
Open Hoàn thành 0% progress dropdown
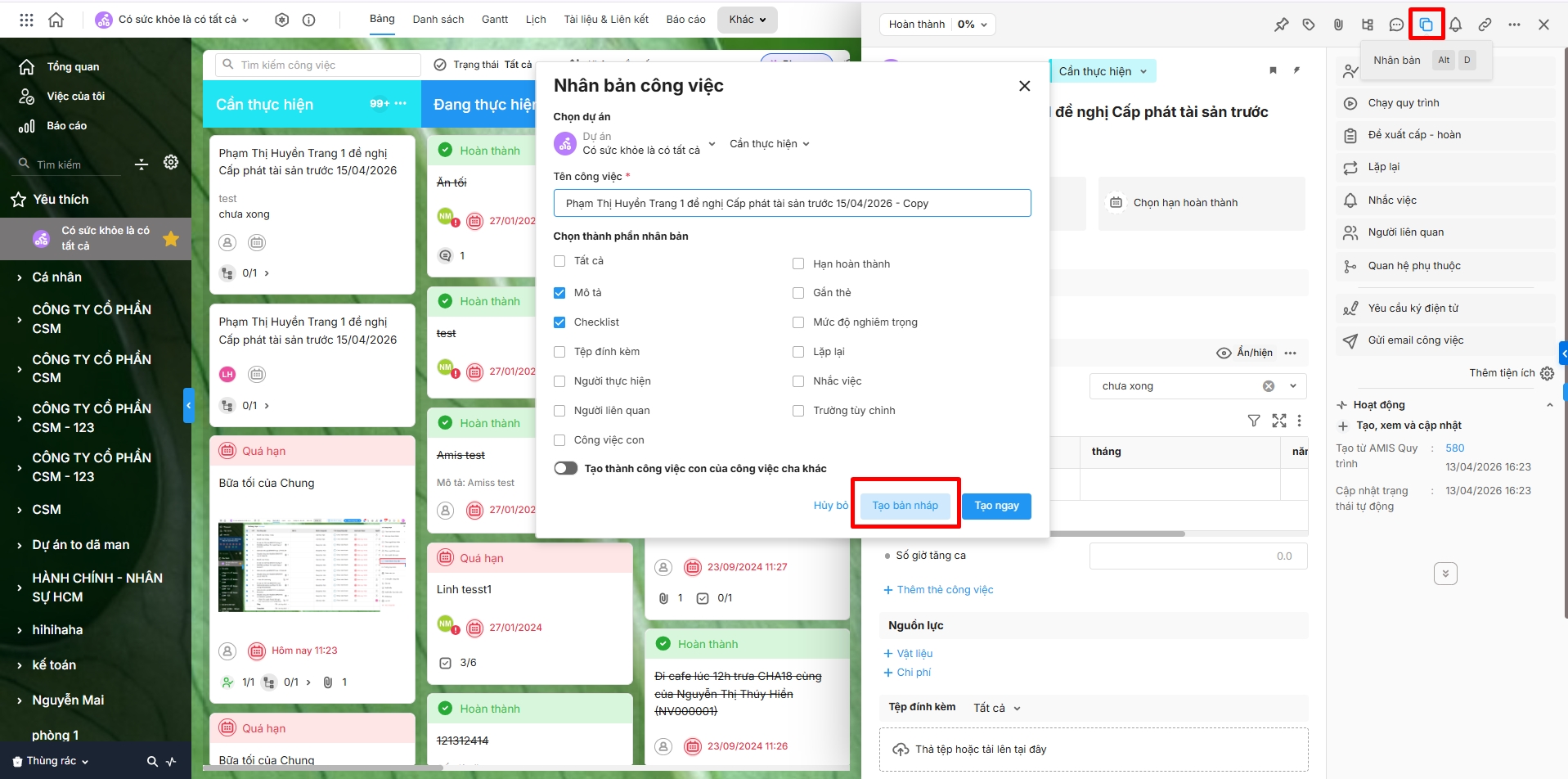[938, 25]
